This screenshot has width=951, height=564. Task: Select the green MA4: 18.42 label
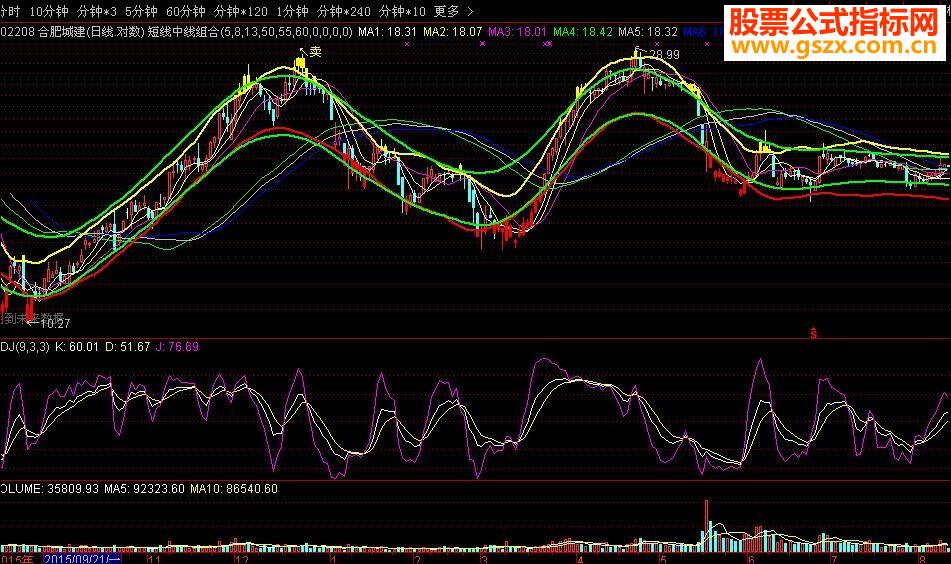[583, 32]
